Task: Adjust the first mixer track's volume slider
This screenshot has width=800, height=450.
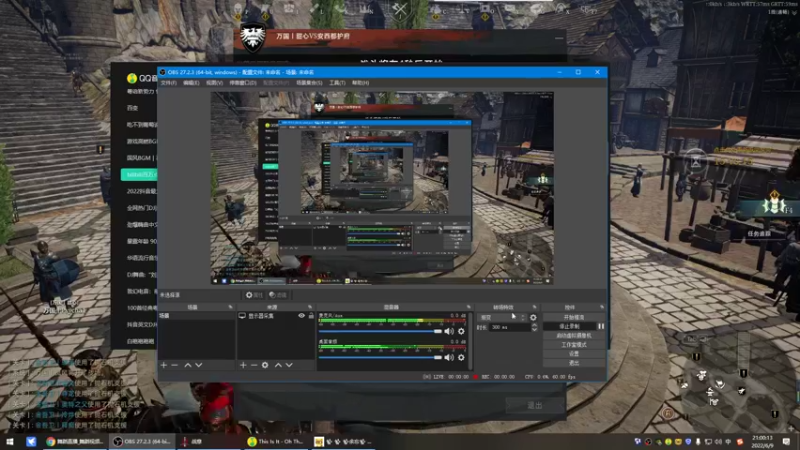Action: 380,332
